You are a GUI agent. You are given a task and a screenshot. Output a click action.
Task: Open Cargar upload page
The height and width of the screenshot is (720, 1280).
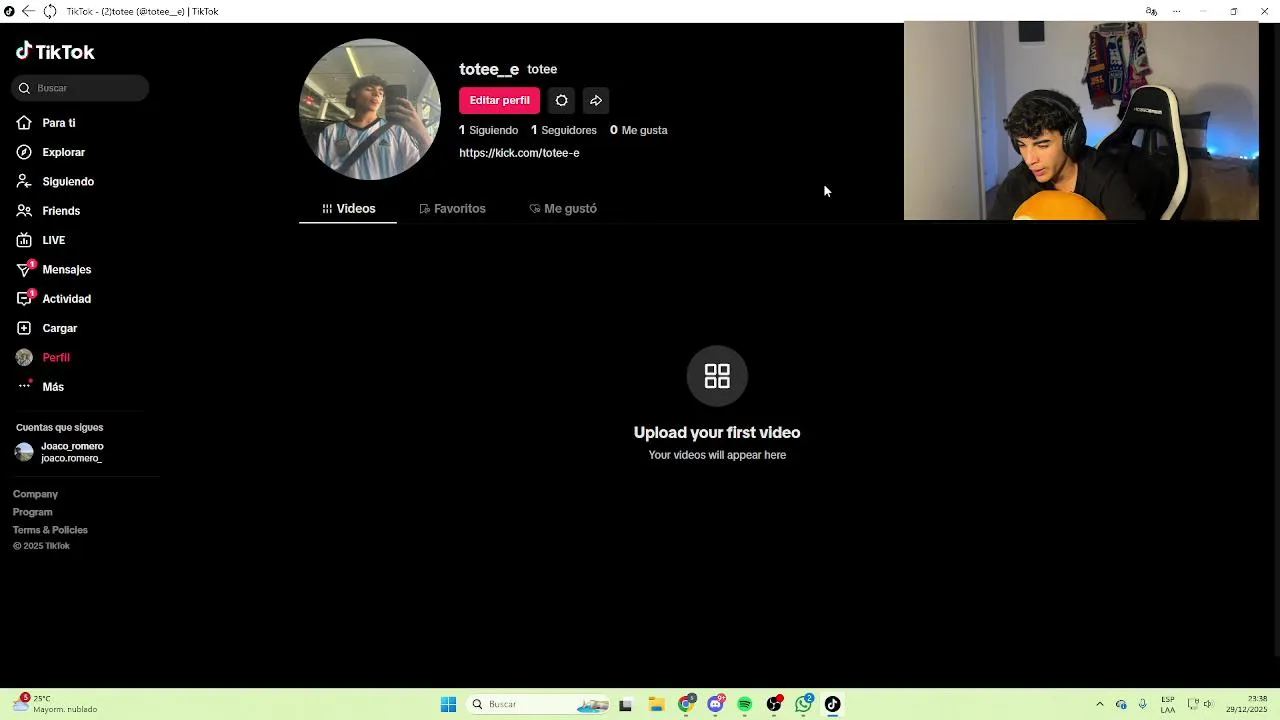(x=60, y=328)
